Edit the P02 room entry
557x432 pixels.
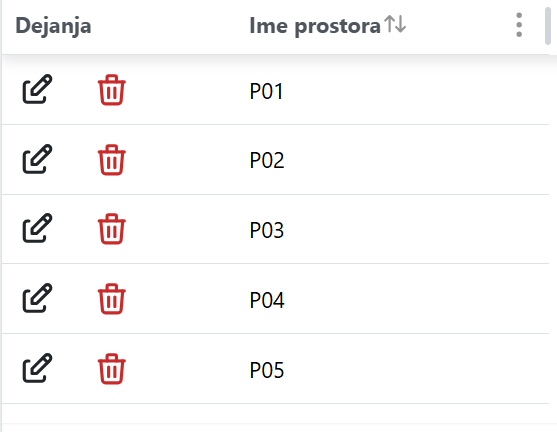tap(37, 159)
